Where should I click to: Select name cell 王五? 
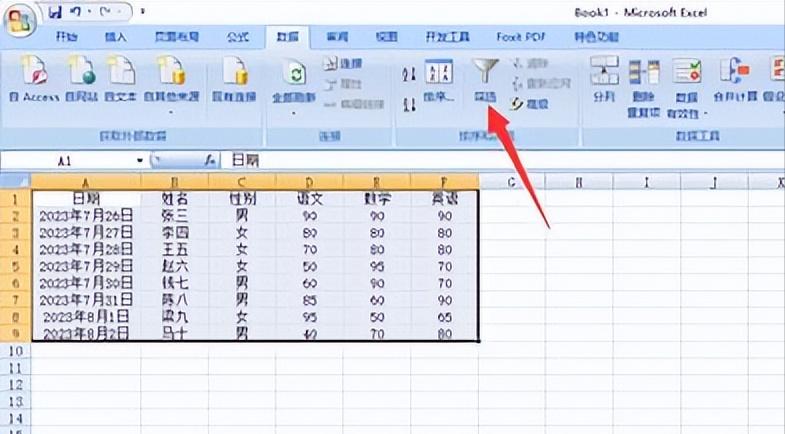coord(175,249)
